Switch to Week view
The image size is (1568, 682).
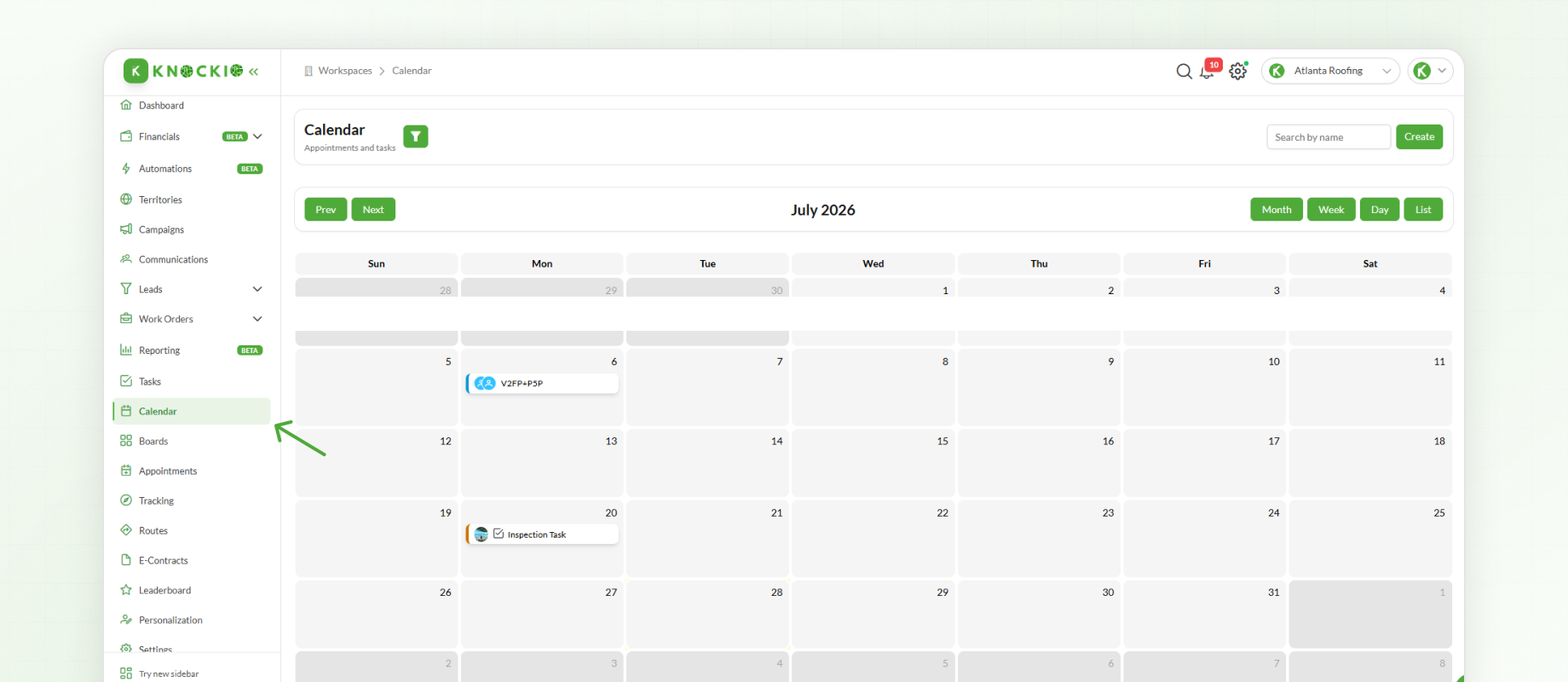pyautogui.click(x=1331, y=210)
